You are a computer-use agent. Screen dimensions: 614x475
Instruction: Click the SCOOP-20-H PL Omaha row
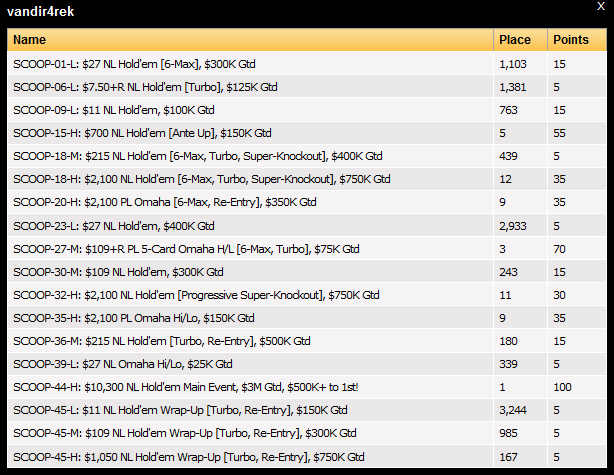pos(307,202)
